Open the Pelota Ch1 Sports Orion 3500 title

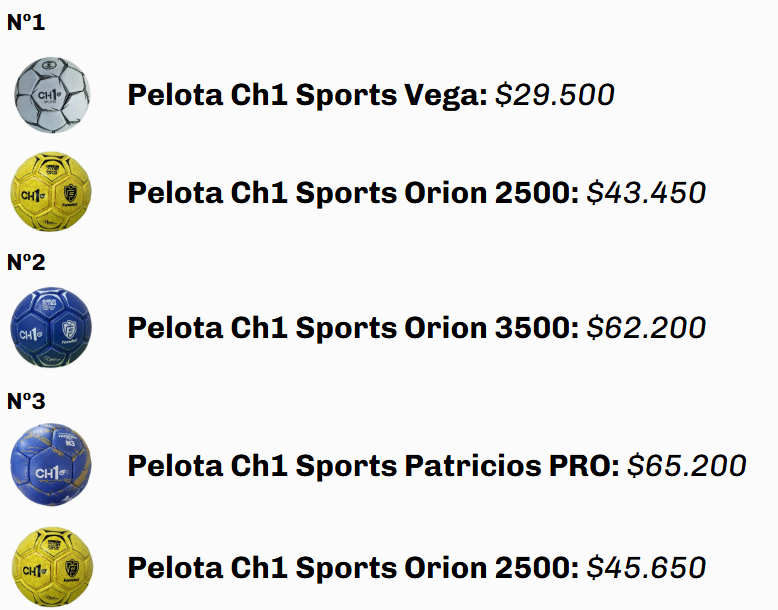coord(352,328)
